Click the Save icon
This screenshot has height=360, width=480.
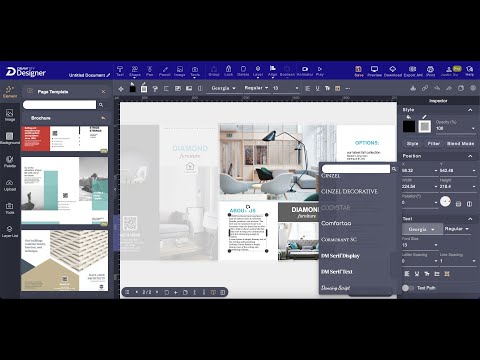coord(359,71)
